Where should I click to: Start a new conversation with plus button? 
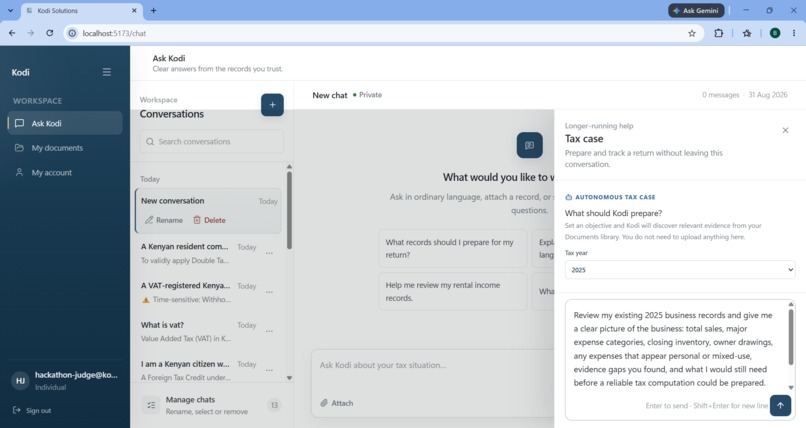pyautogui.click(x=272, y=105)
